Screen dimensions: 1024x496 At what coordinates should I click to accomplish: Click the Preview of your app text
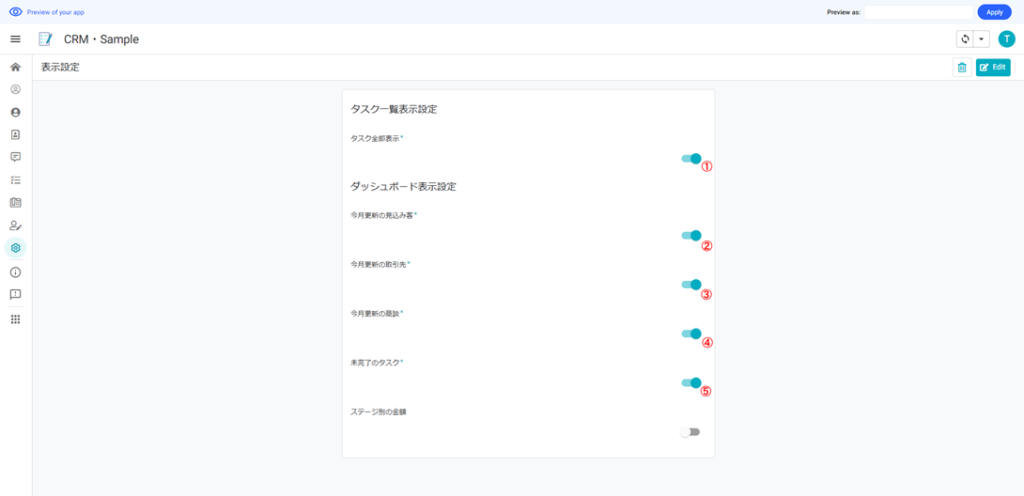[56, 12]
